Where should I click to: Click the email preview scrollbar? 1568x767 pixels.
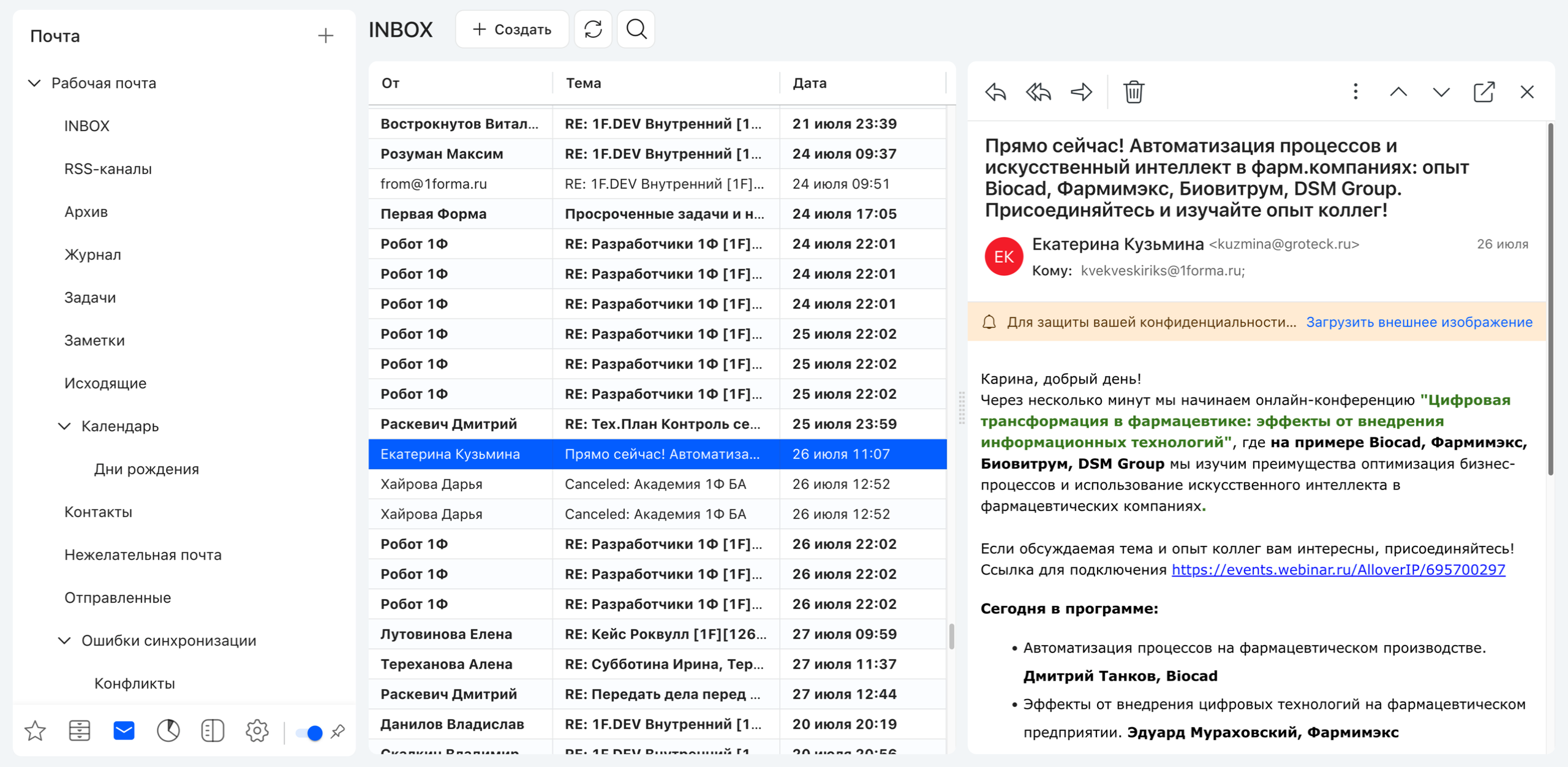(x=1550, y=299)
